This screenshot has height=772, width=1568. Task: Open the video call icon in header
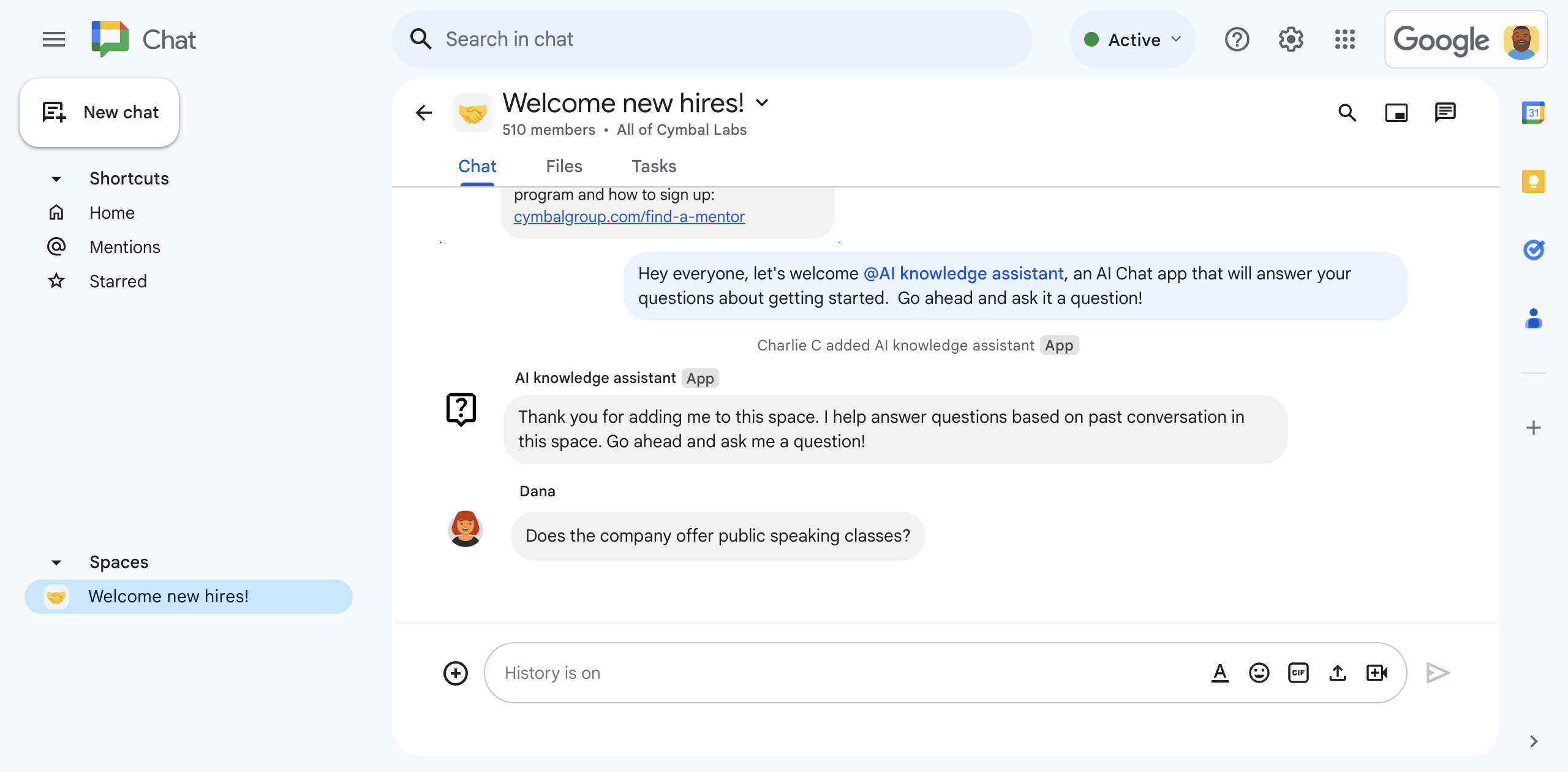point(1397,112)
